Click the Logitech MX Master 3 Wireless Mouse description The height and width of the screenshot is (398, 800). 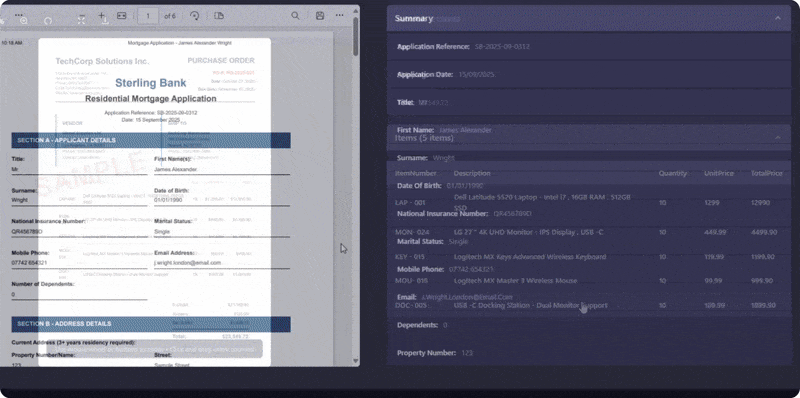coord(515,281)
